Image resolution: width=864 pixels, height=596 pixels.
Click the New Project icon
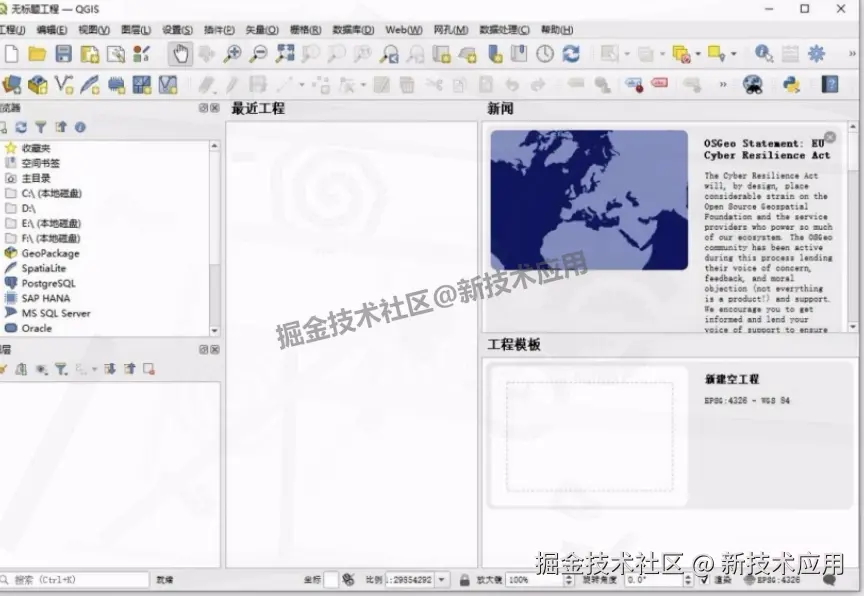[11, 54]
